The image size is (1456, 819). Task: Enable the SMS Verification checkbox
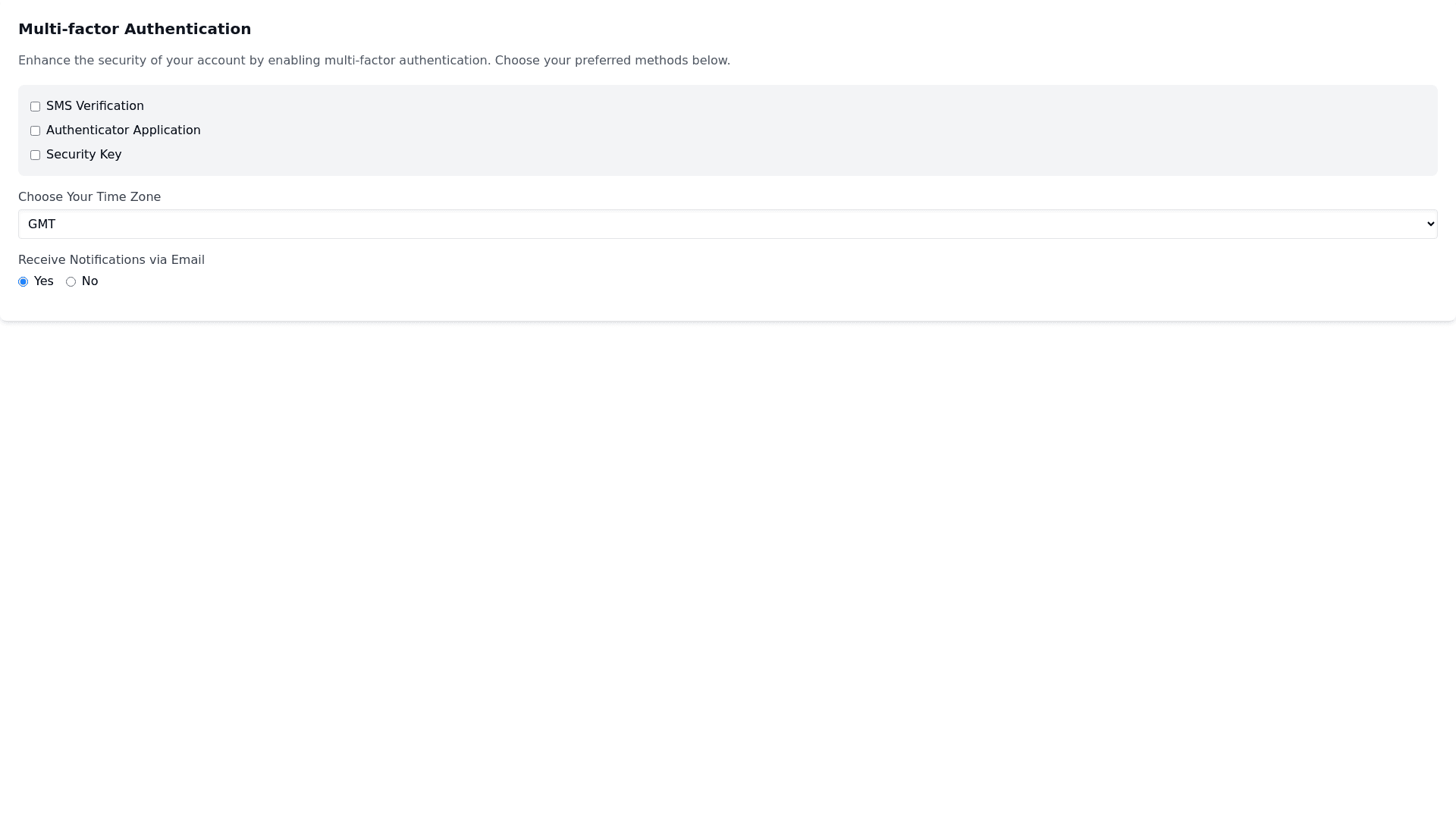coord(35,107)
